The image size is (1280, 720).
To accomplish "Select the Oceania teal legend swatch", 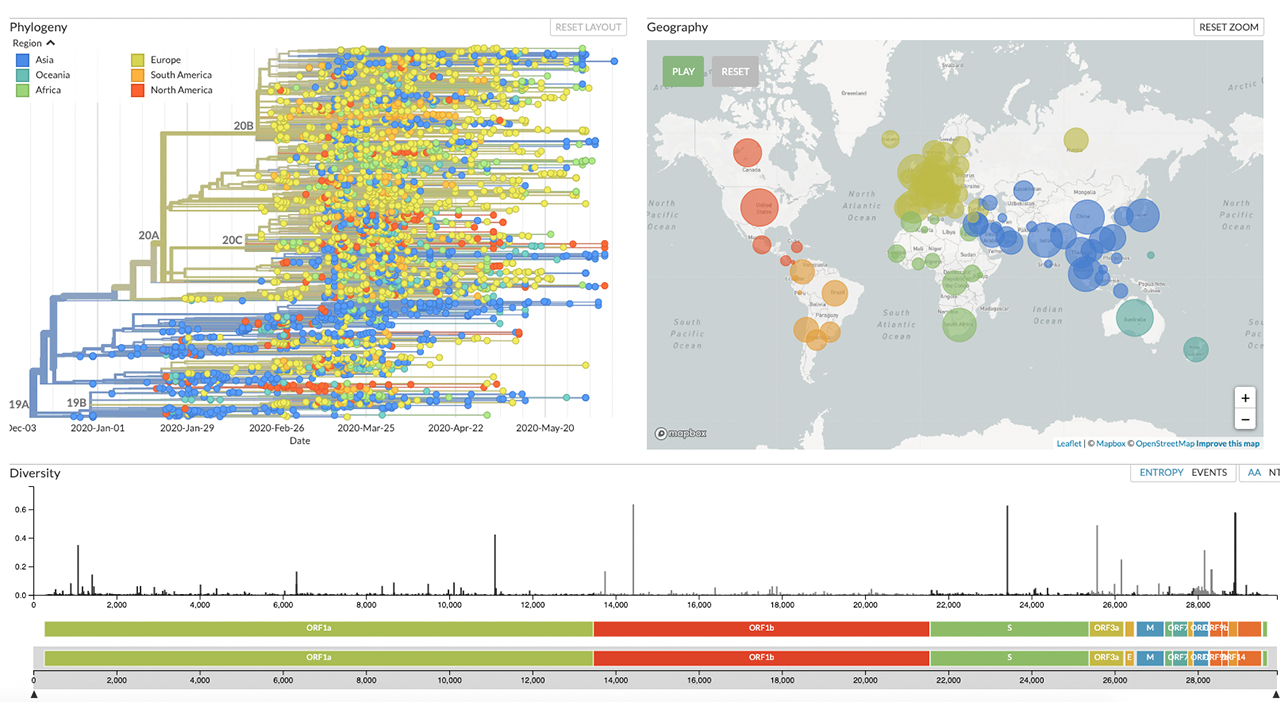I will pos(22,75).
